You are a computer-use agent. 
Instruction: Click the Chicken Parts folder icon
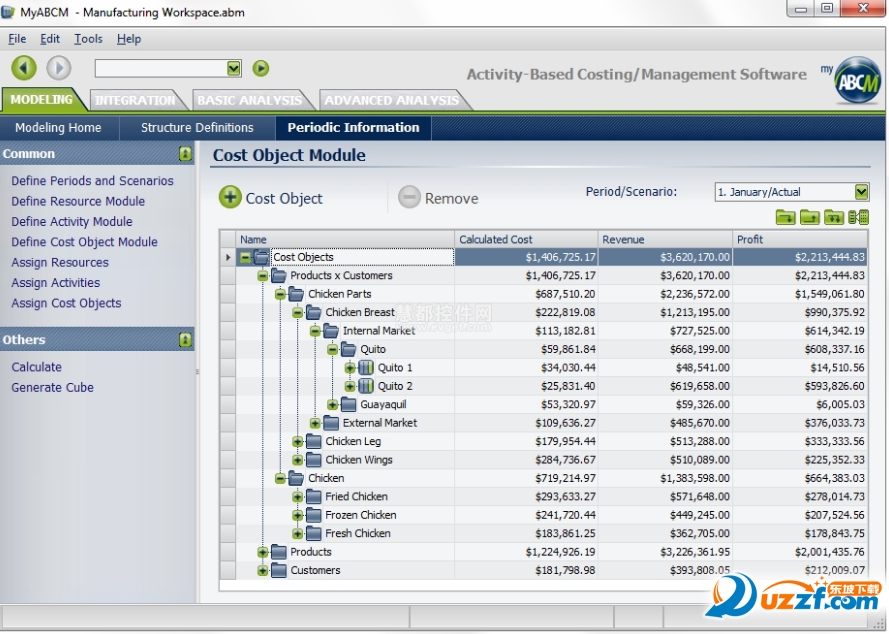point(297,294)
